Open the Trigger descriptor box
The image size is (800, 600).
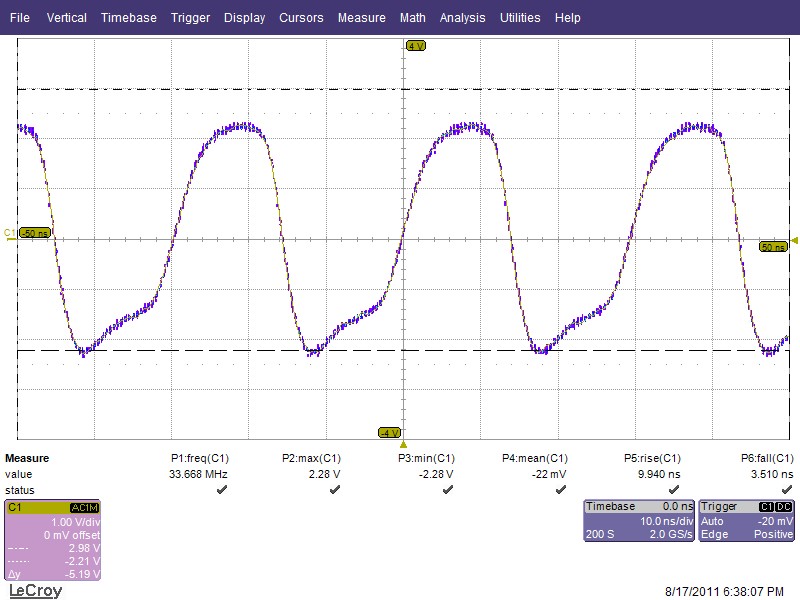(x=746, y=520)
